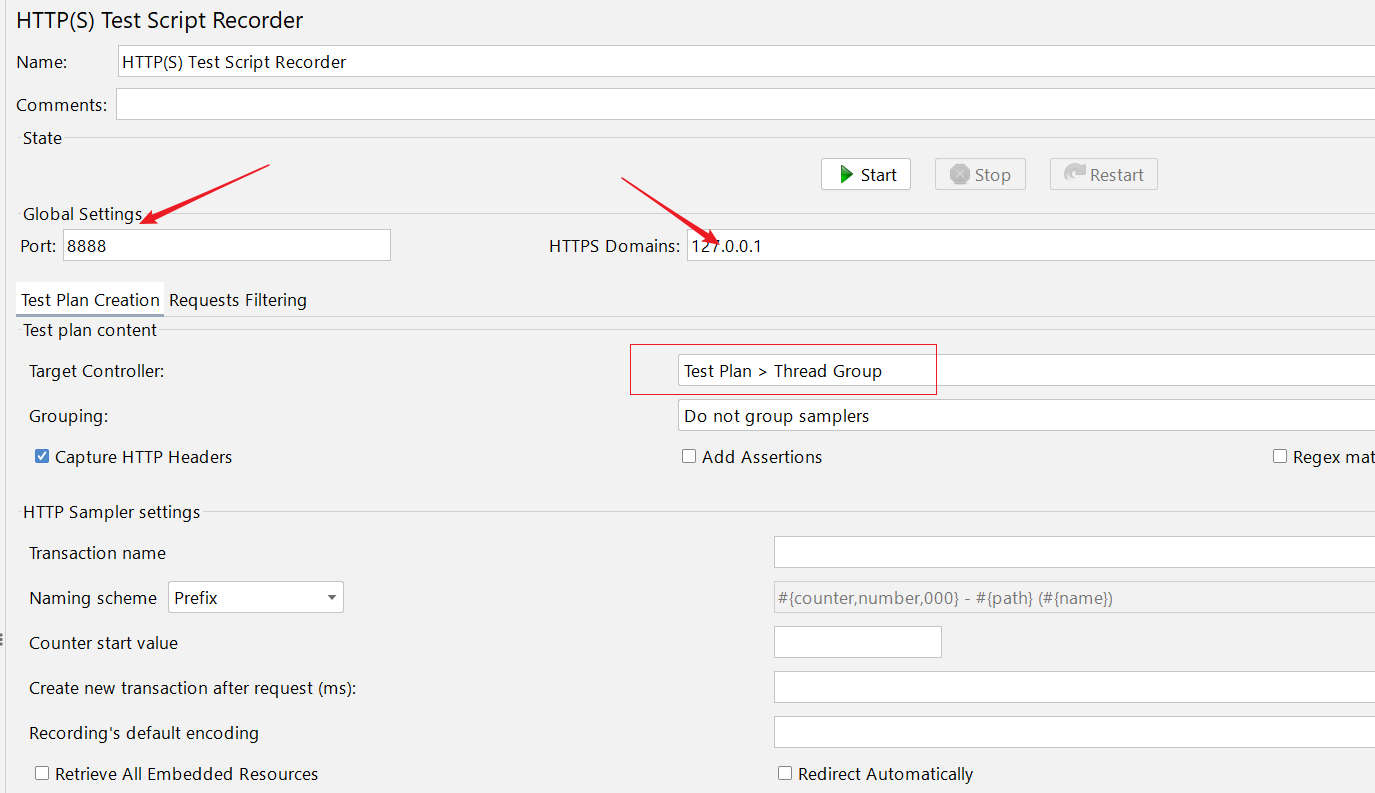
Task: Click the Stop button icon
Action: coord(960,175)
